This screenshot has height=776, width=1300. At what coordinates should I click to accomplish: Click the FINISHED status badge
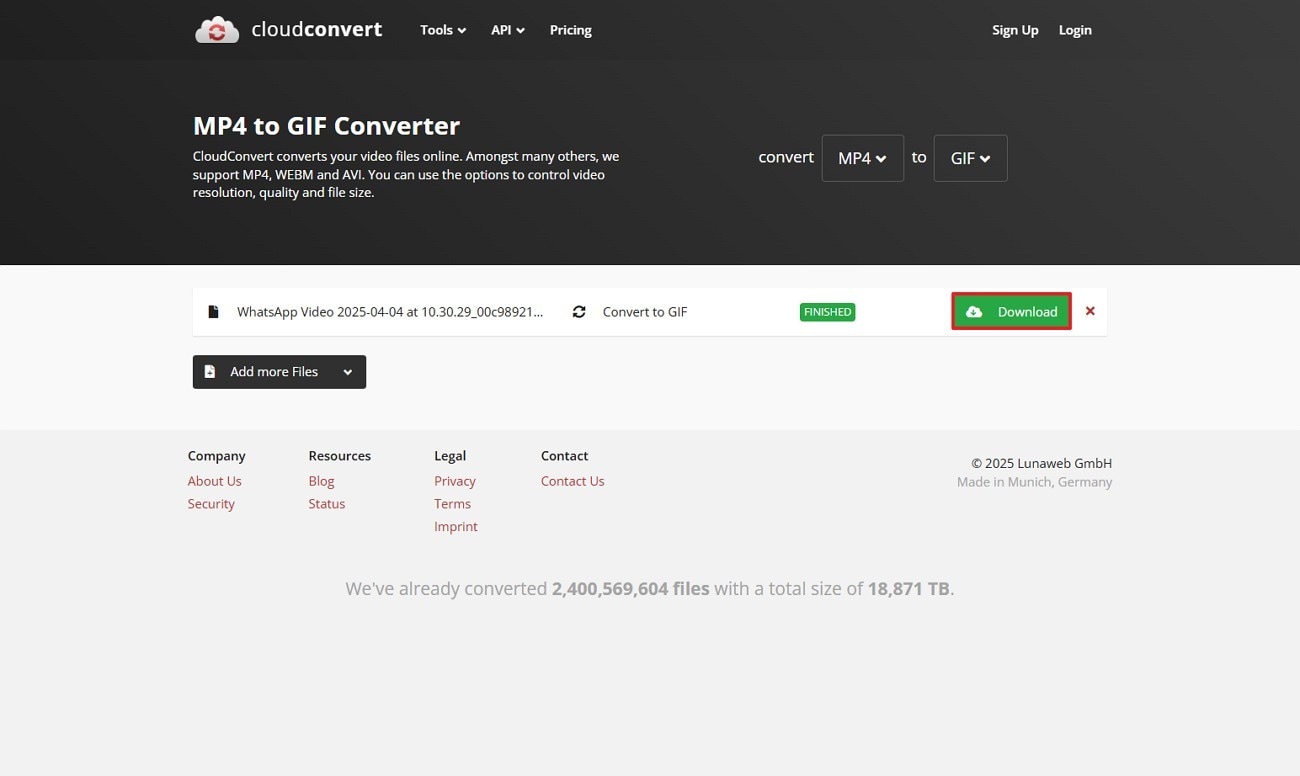coord(827,312)
